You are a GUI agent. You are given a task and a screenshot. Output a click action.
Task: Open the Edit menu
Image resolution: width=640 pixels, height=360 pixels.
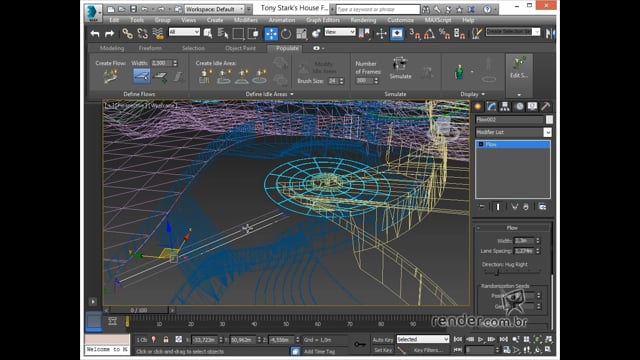pos(114,20)
